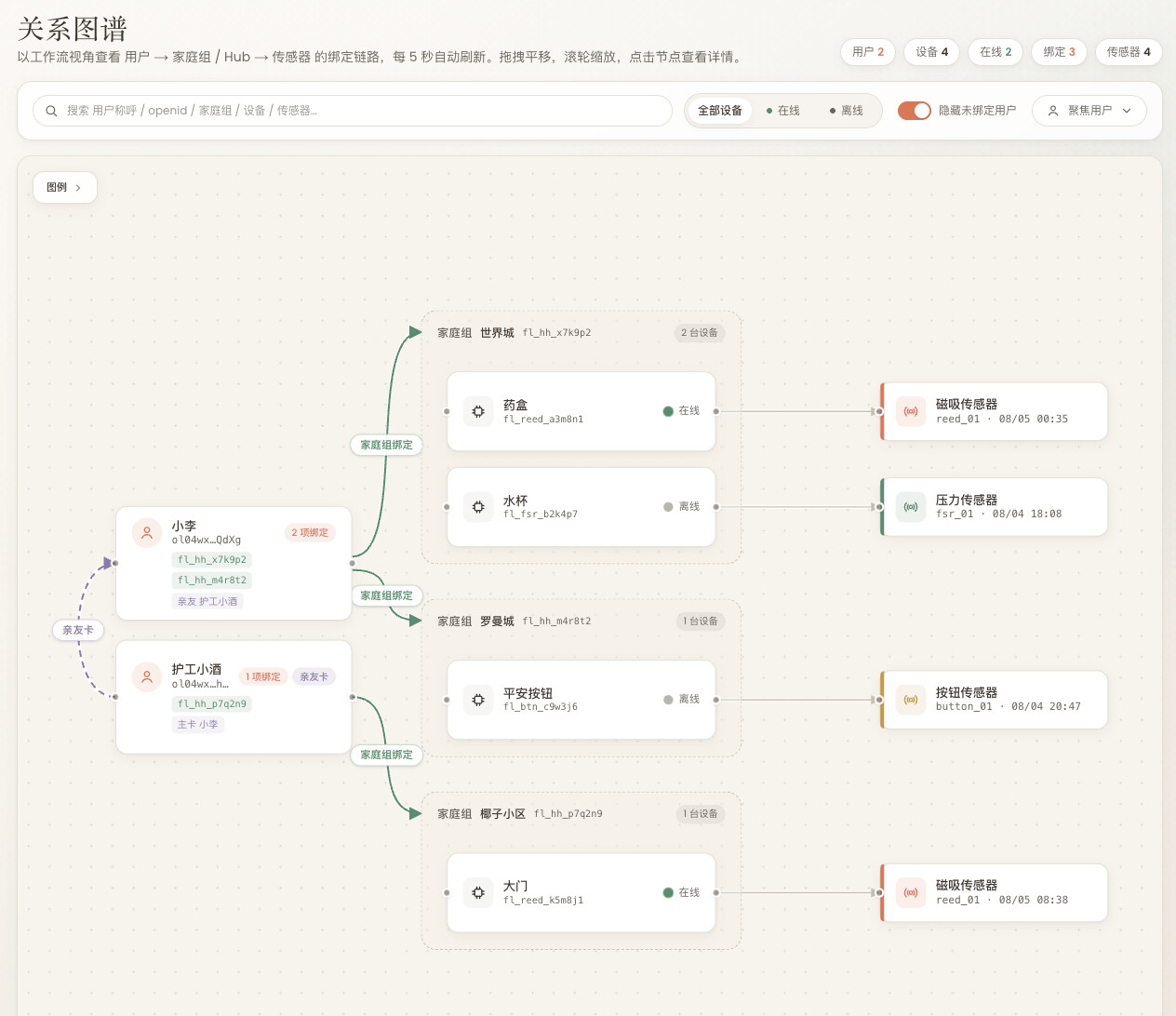Click the green online status dot of 药盒

click(668, 411)
